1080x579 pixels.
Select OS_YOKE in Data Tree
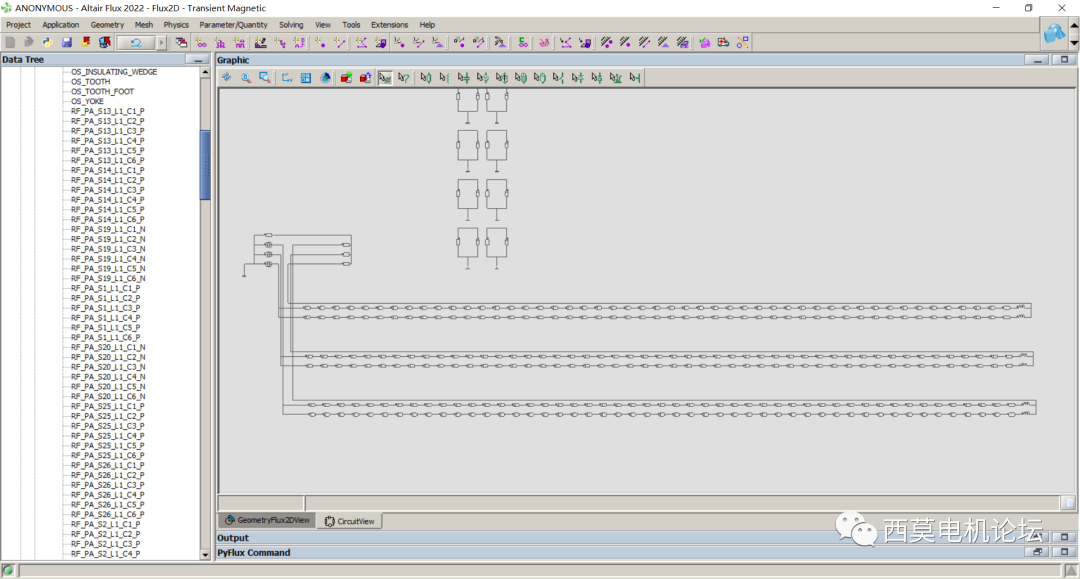[x=87, y=101]
